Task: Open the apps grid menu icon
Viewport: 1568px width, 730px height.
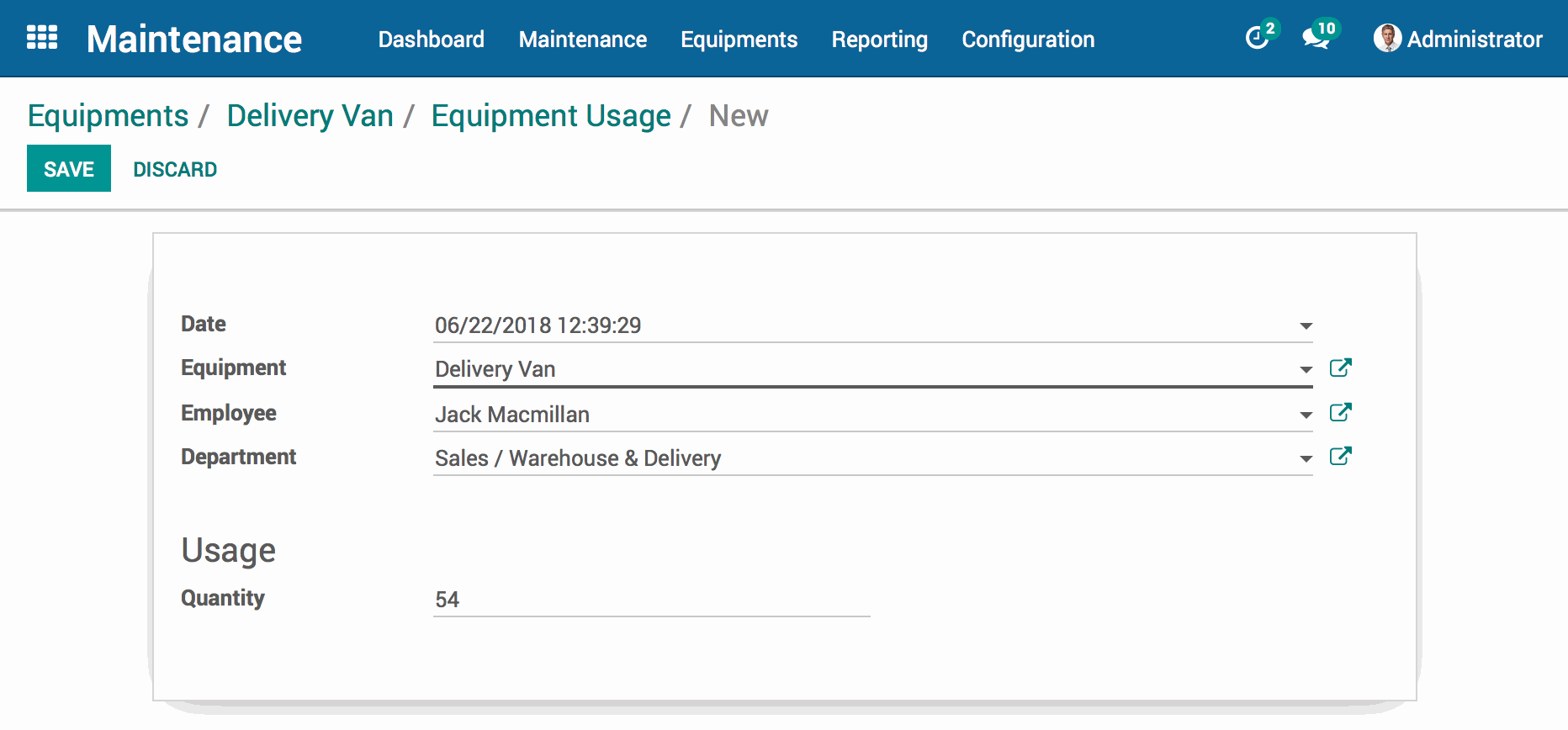Action: tap(42, 38)
